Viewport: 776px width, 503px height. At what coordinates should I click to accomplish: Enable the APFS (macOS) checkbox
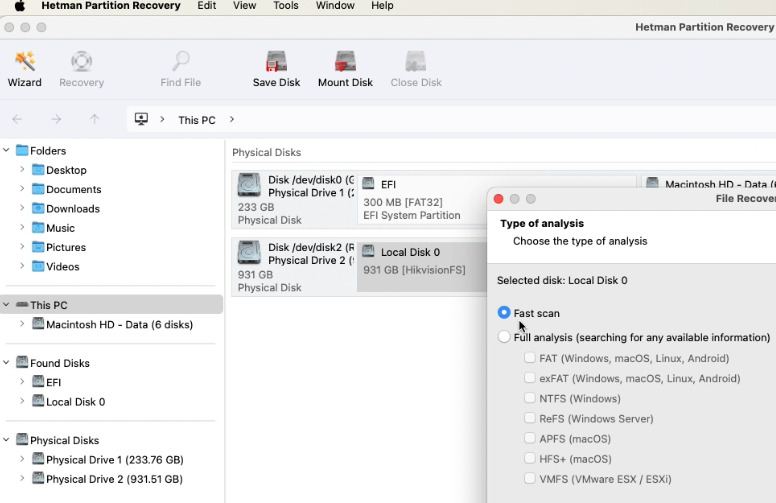[530, 438]
